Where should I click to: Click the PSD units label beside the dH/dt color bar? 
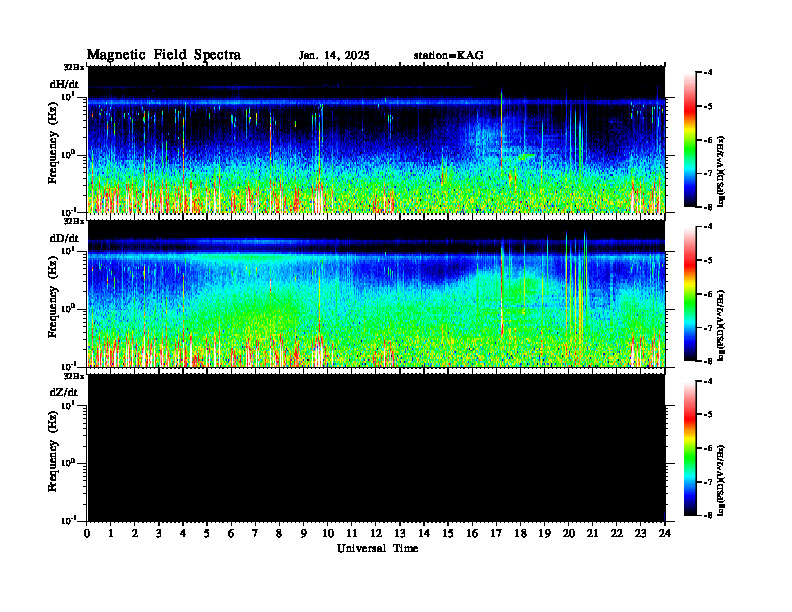tap(722, 171)
